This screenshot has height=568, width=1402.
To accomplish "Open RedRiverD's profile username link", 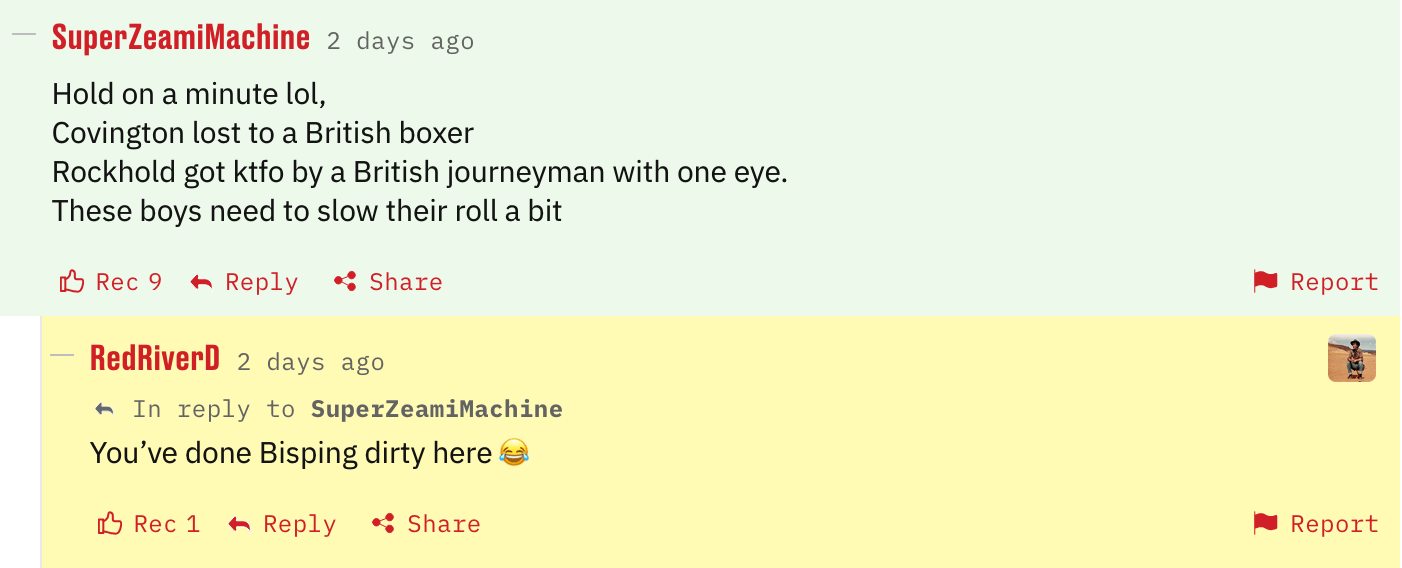I will click(155, 359).
